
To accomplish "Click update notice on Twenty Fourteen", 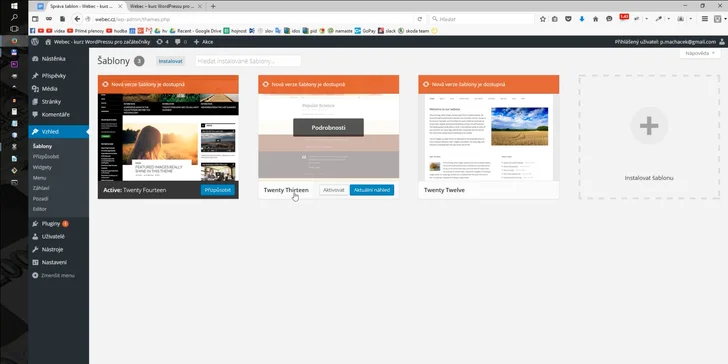I will click(x=168, y=84).
